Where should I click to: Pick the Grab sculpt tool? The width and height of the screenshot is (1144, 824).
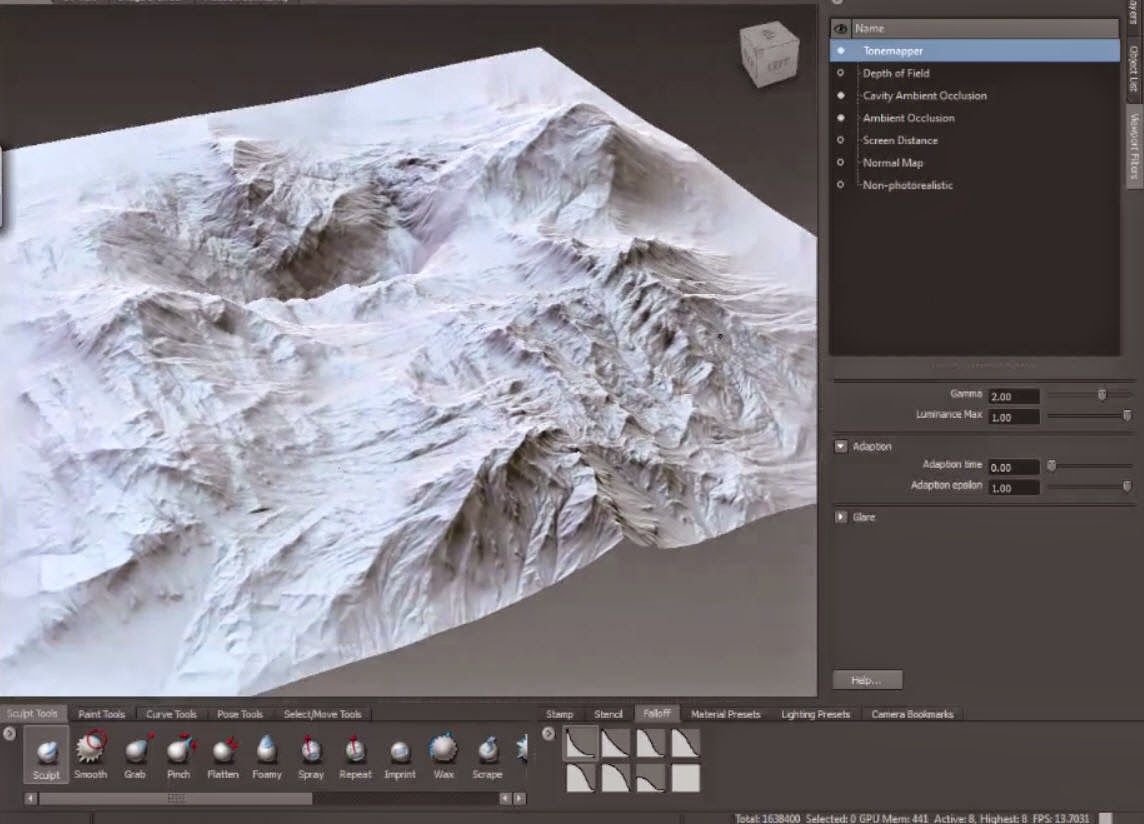[x=135, y=752]
